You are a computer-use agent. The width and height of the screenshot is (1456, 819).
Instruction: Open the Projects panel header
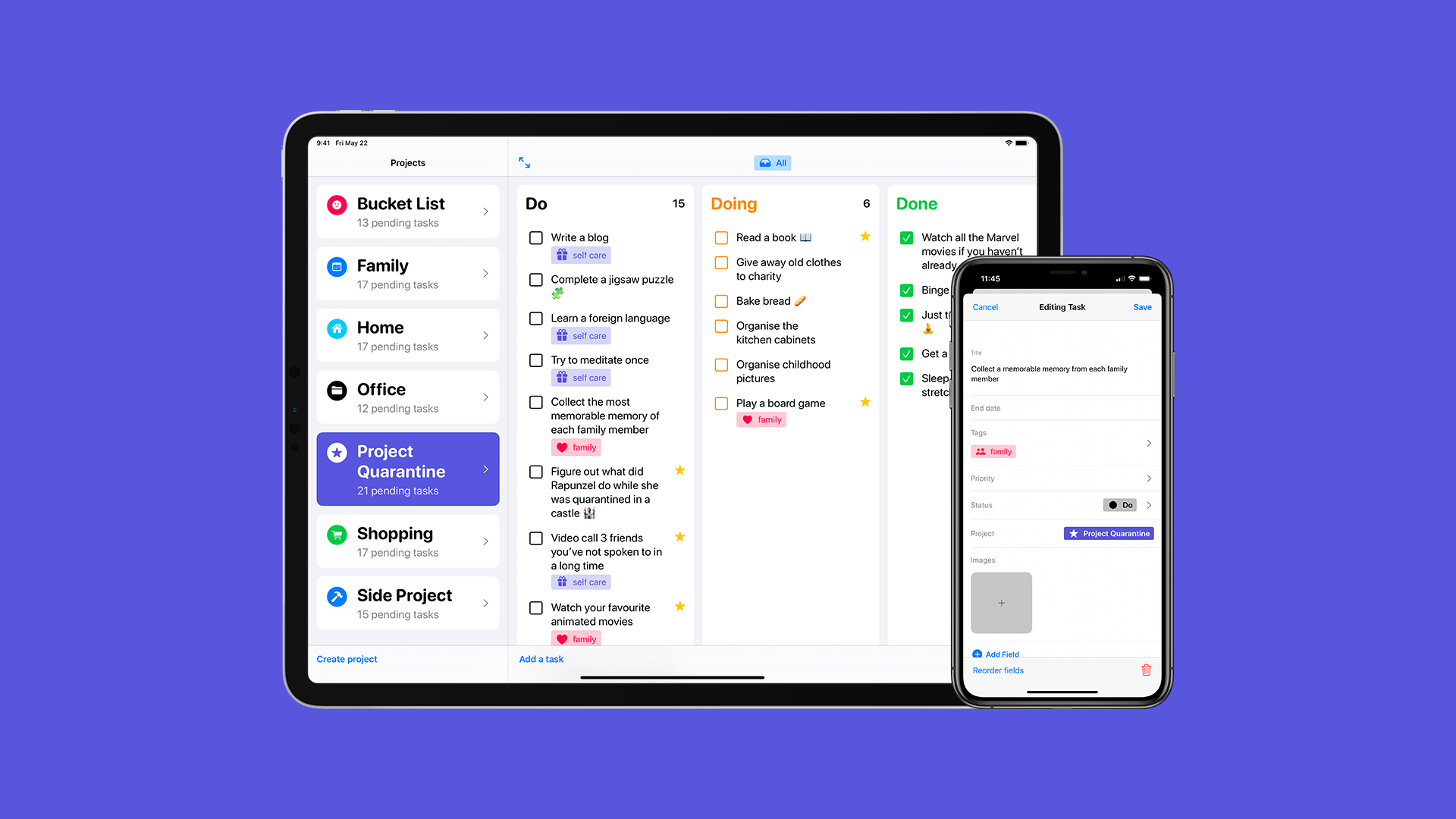click(407, 163)
